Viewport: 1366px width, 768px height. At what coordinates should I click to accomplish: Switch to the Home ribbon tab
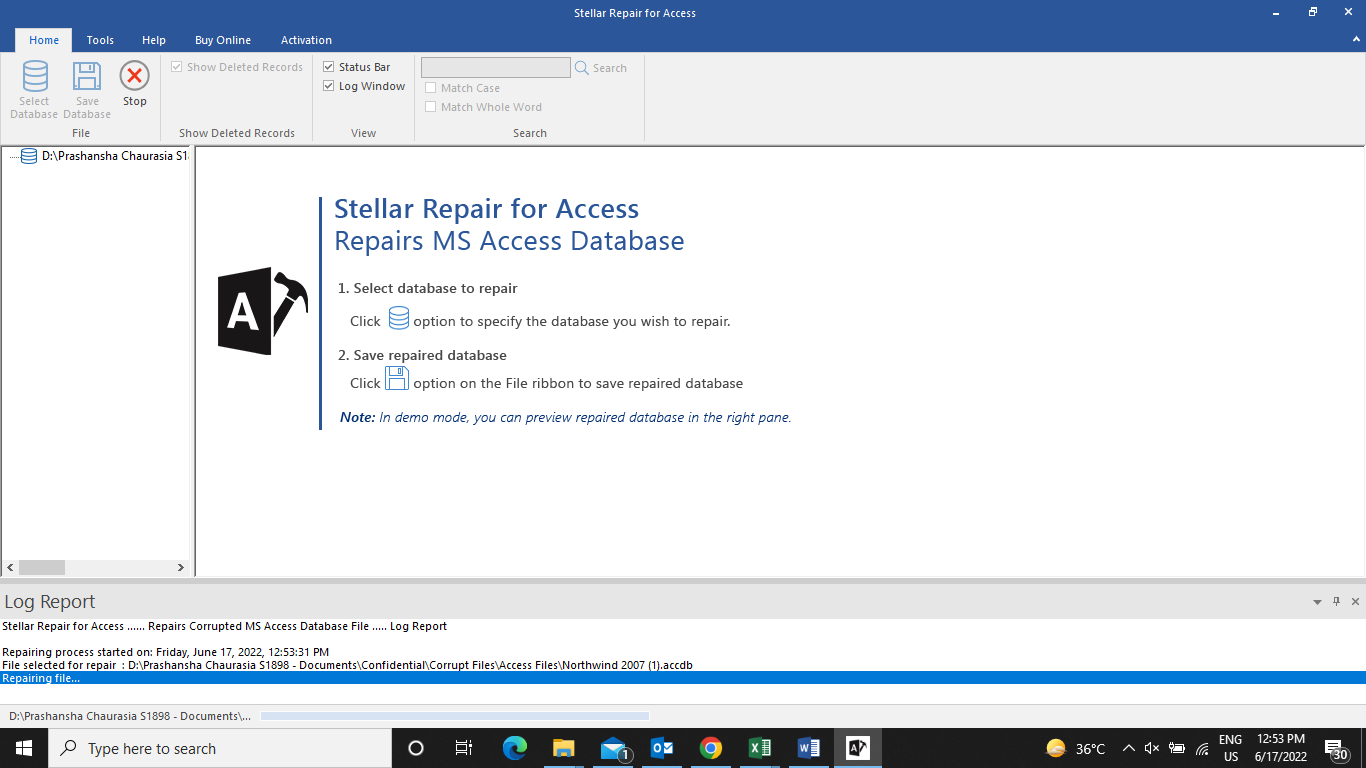pyautogui.click(x=44, y=40)
